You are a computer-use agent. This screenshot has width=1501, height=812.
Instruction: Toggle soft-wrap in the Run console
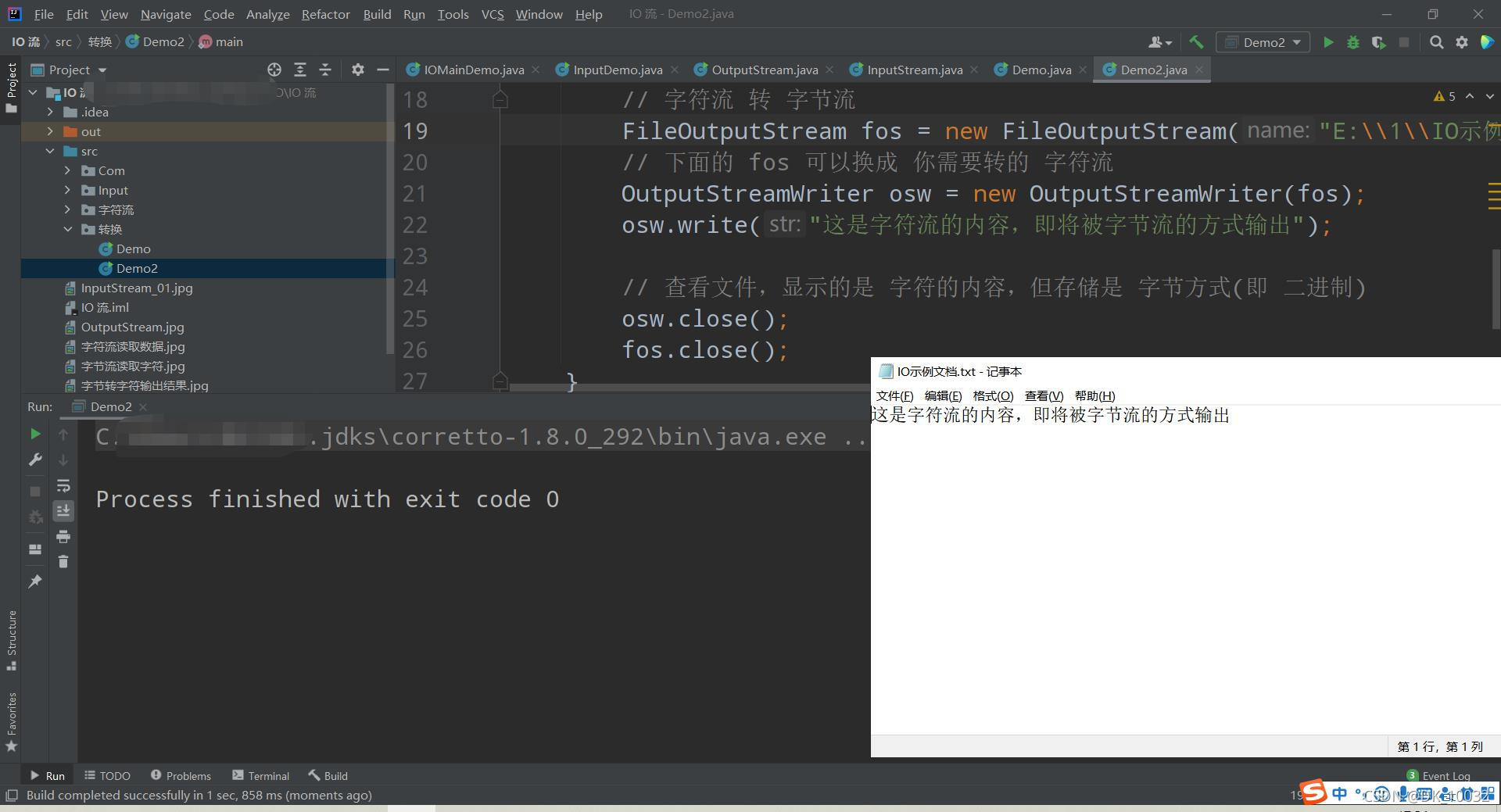pos(63,485)
